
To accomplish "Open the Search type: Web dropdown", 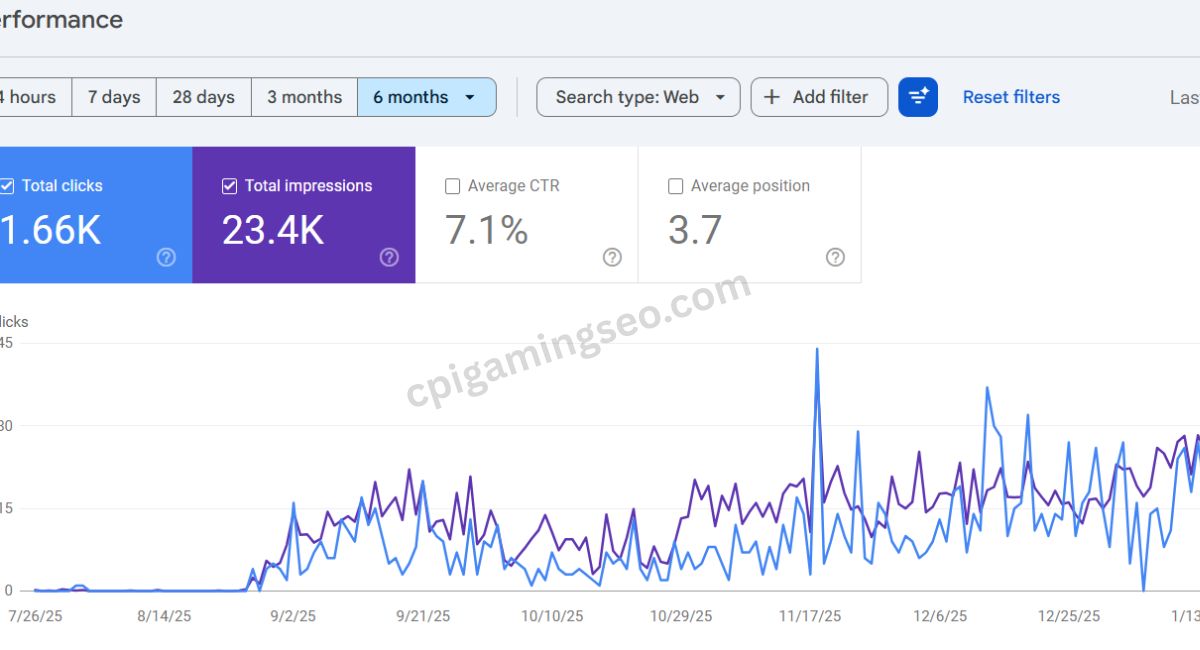I will coord(638,97).
